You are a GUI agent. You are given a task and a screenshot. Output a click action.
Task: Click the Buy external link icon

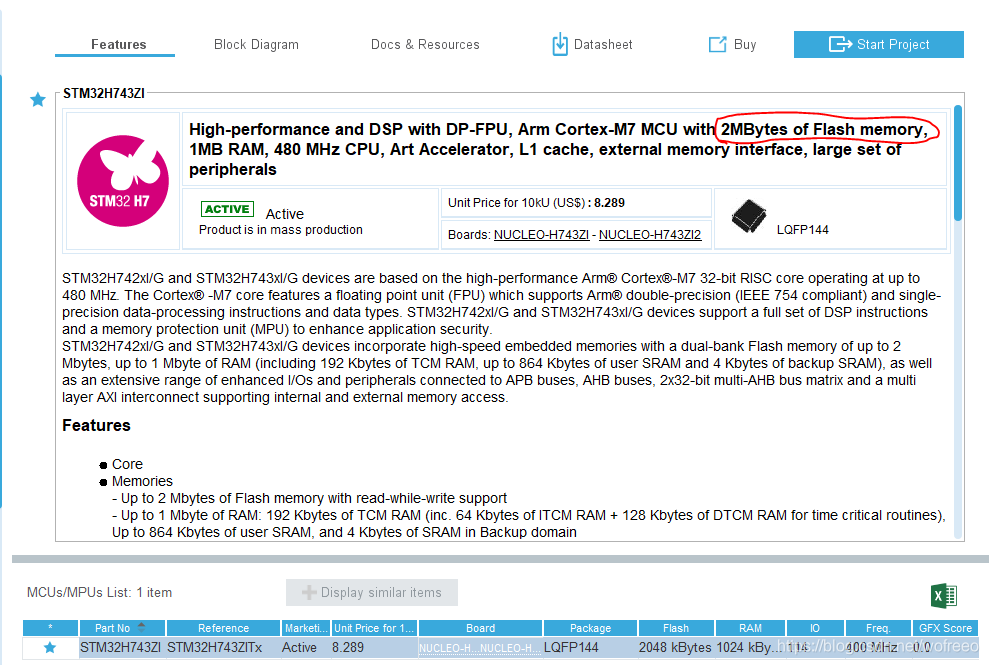pyautogui.click(x=717, y=44)
